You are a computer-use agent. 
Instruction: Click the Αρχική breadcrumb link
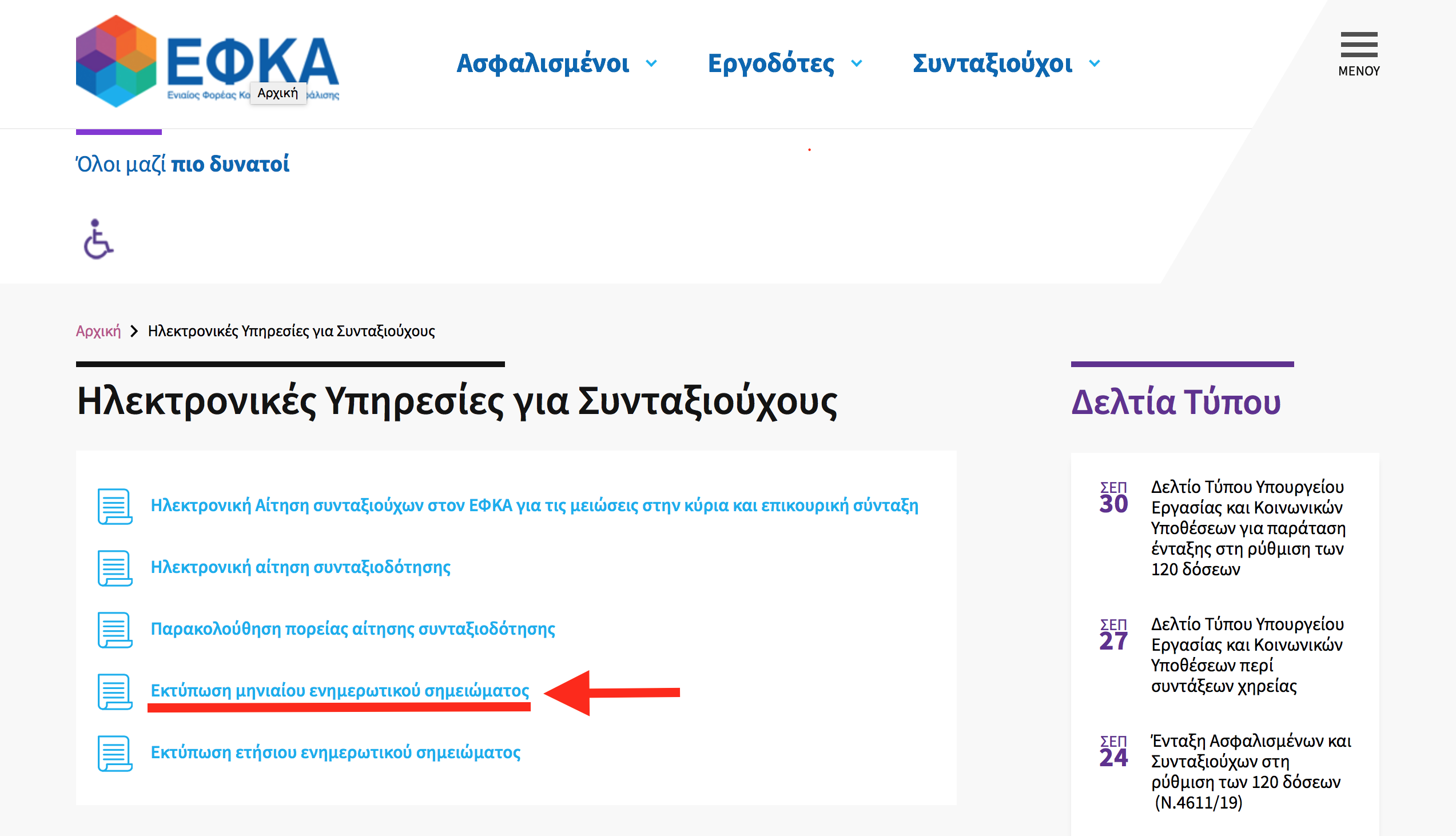click(98, 331)
